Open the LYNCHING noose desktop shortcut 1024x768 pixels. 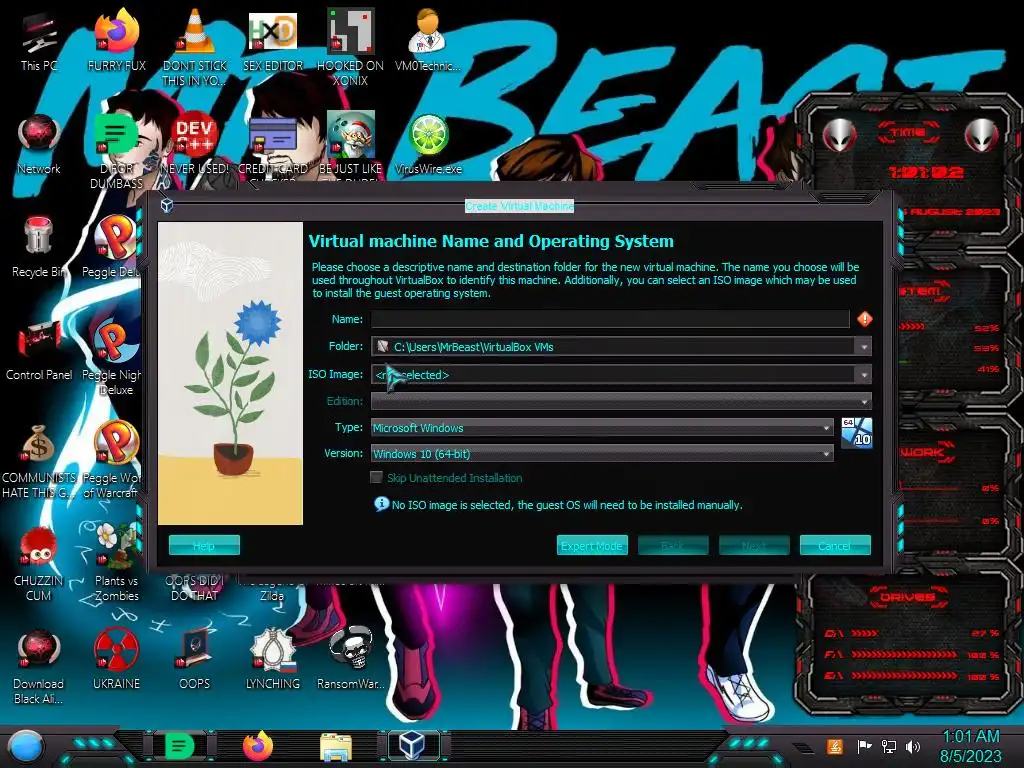pos(273,660)
